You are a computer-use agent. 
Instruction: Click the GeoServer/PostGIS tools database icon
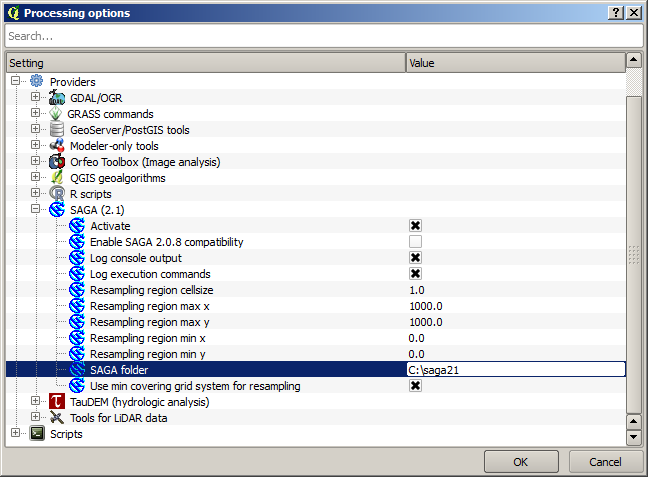coord(57,130)
